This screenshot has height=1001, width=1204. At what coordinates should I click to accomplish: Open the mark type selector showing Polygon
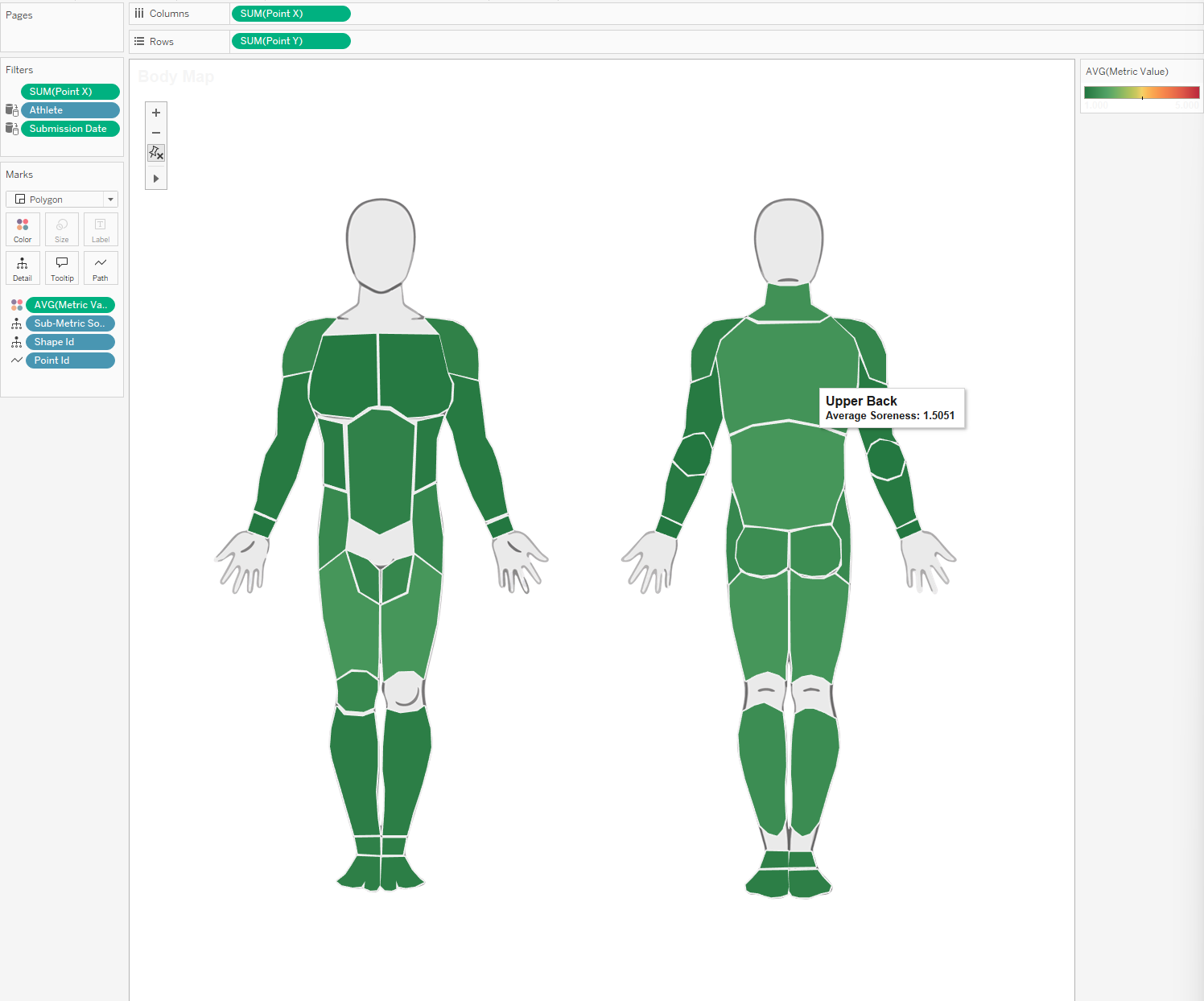tap(56, 199)
